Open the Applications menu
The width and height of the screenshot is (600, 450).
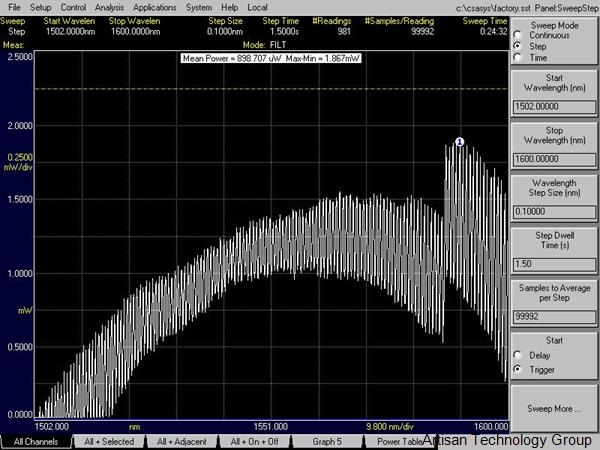coord(154,7)
